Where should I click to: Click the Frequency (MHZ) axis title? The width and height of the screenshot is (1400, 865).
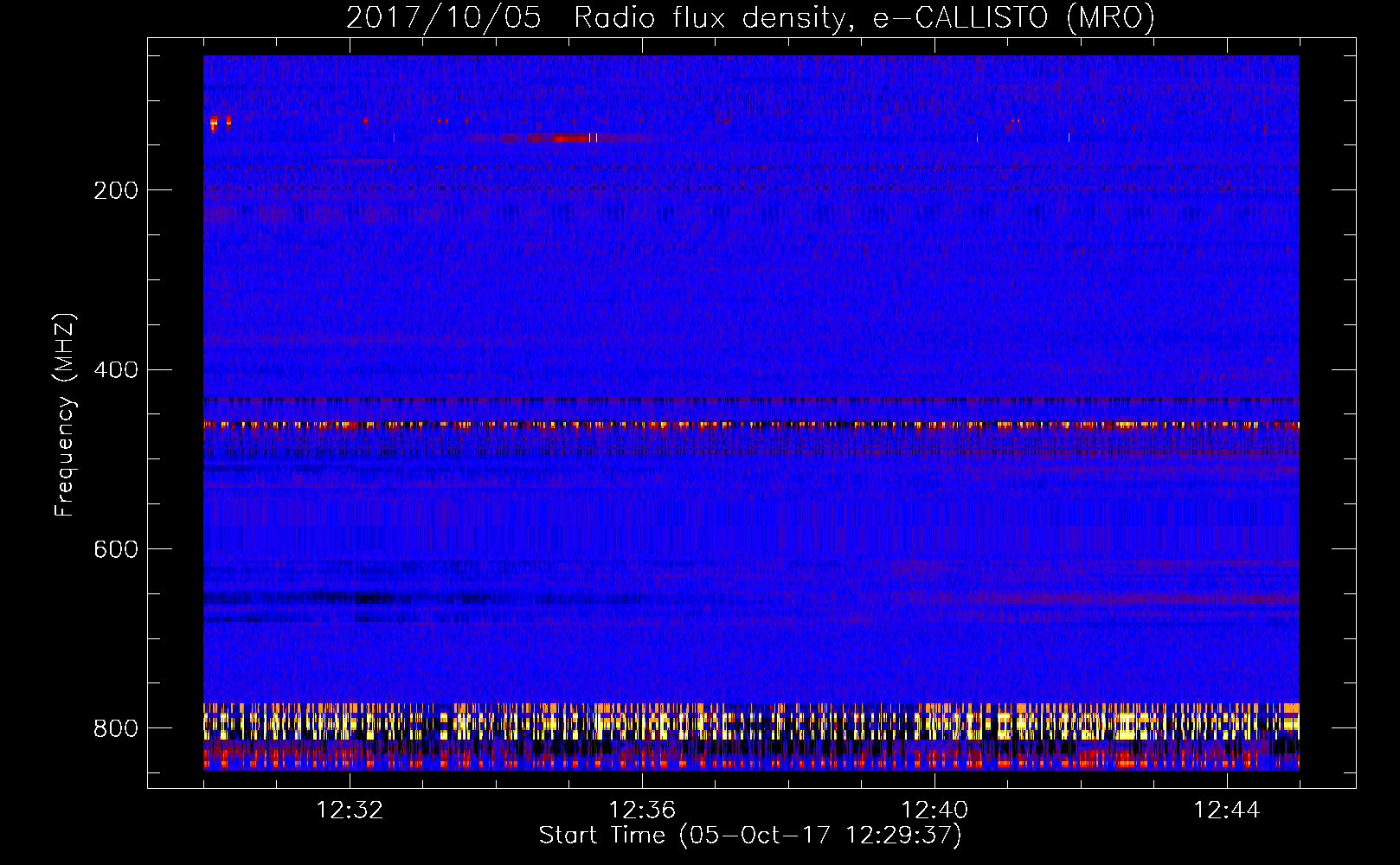65,414
